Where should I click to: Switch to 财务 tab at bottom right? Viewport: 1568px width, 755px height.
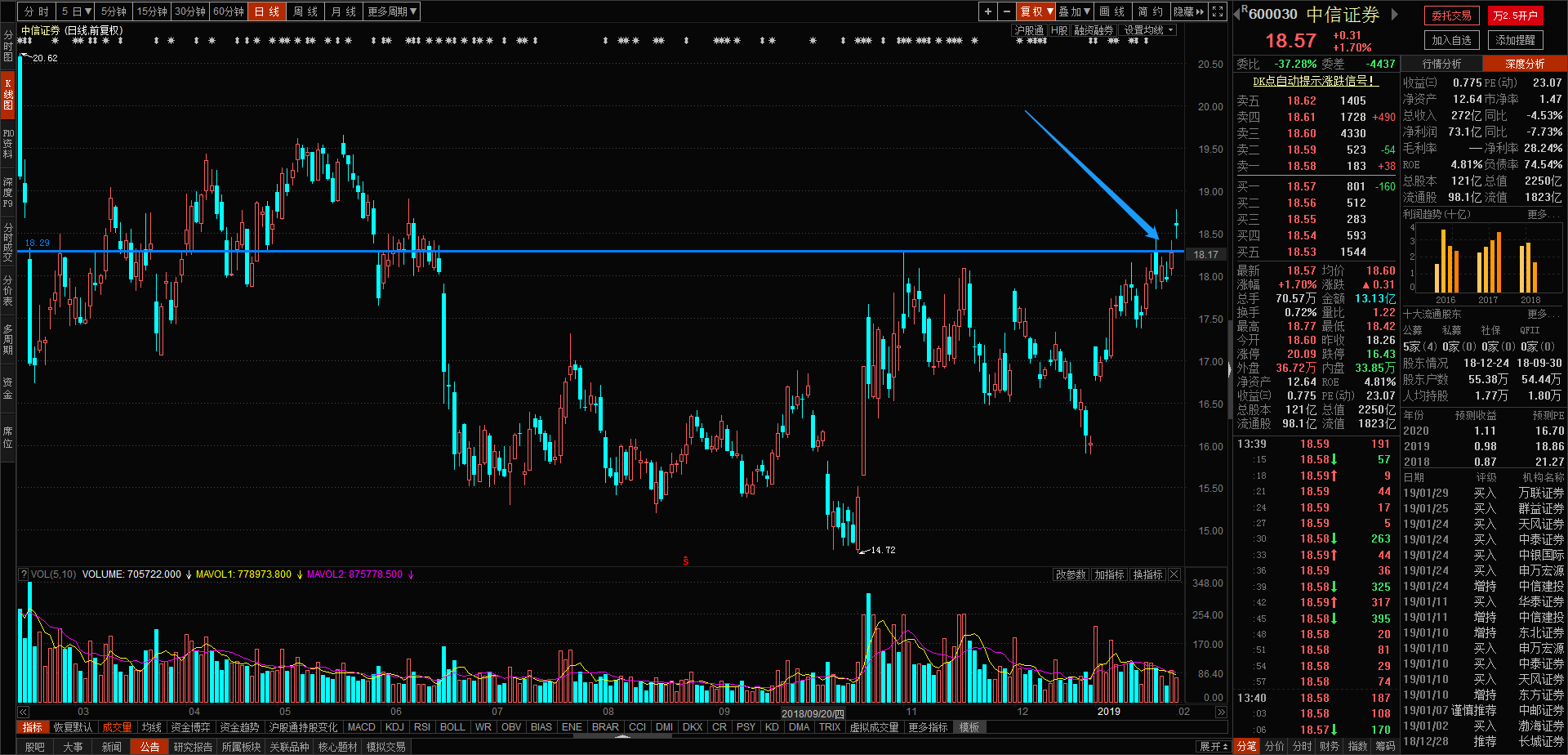pos(1330,746)
